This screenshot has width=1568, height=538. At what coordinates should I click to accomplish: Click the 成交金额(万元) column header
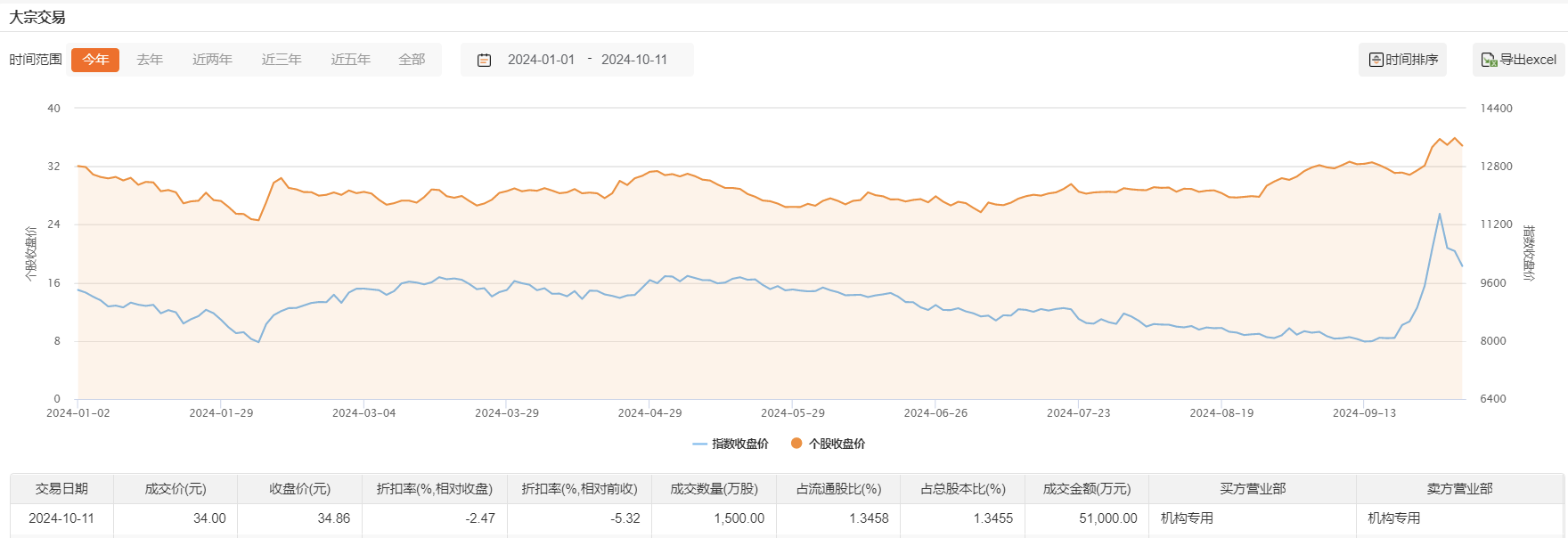pos(1087,489)
